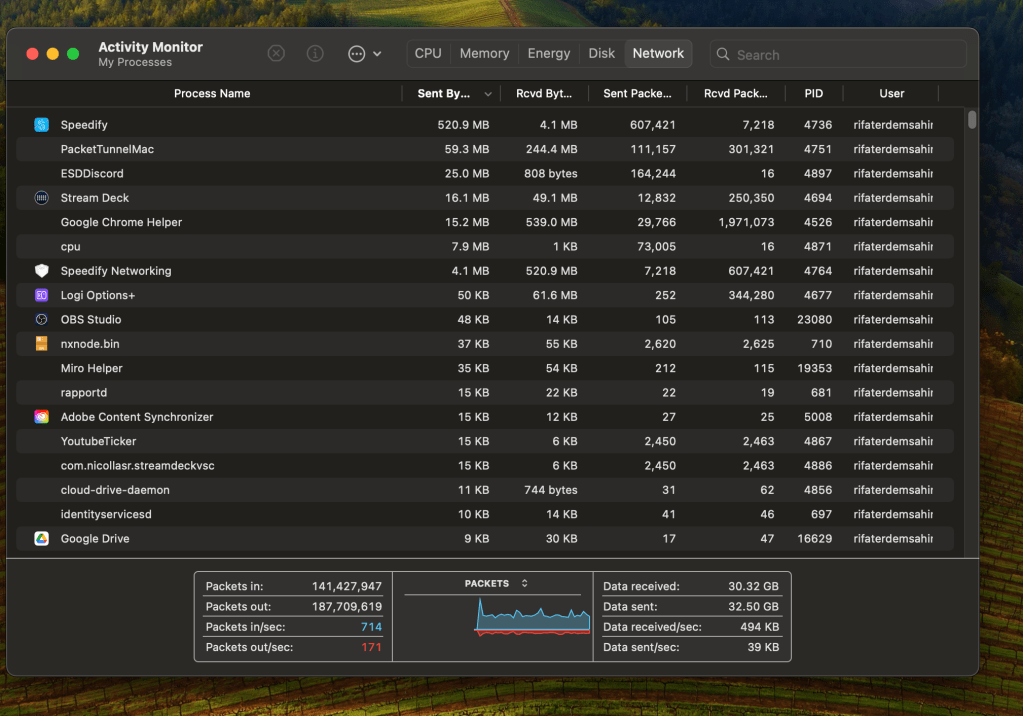
Task: Switch to the Energy tab
Action: click(x=549, y=54)
